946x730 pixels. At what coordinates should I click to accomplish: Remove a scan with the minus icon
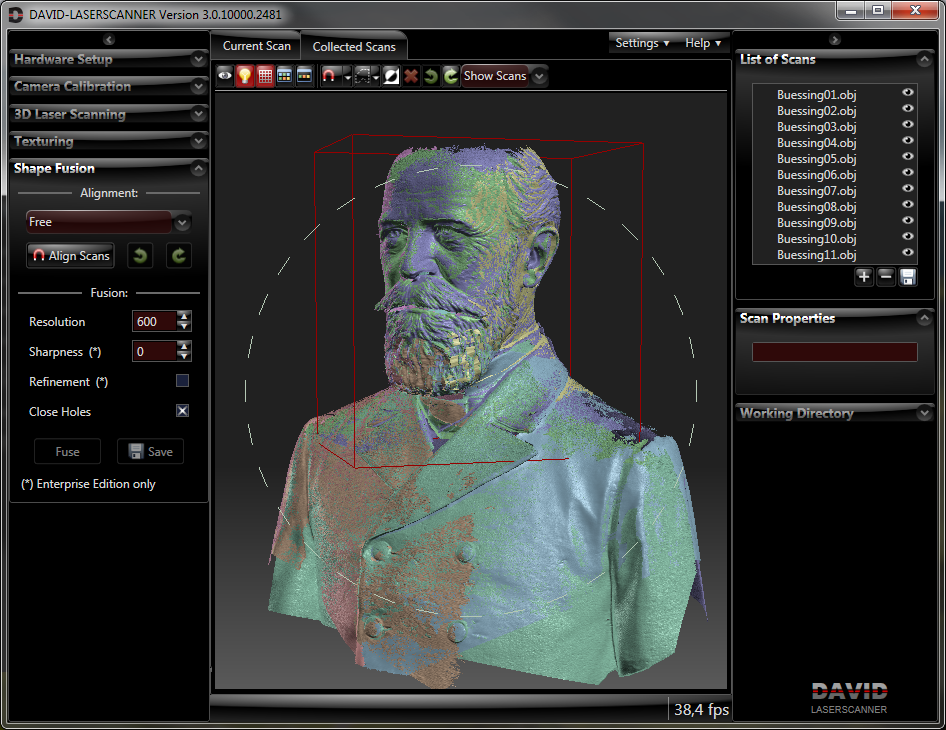click(886, 277)
